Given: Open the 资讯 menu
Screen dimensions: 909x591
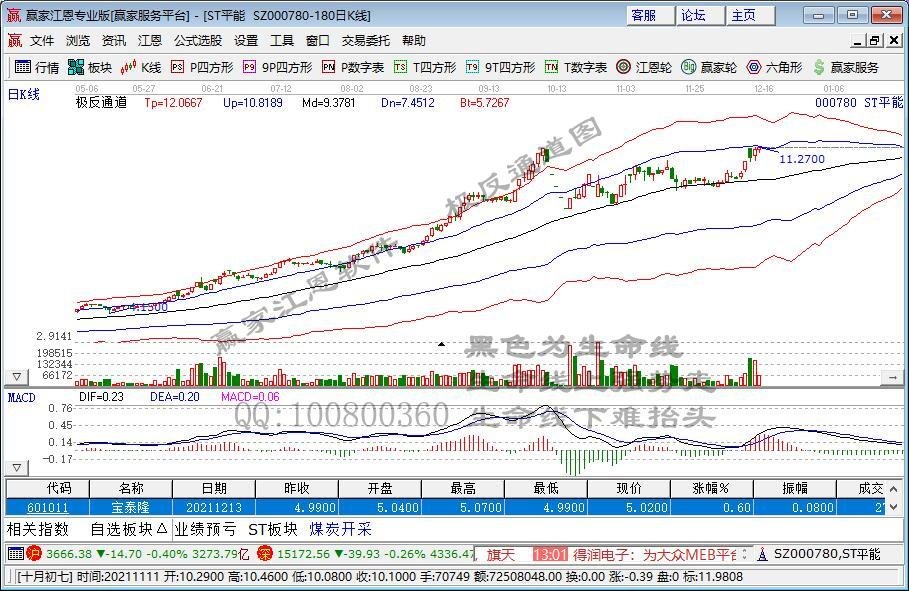Looking at the screenshot, I should 114,41.
